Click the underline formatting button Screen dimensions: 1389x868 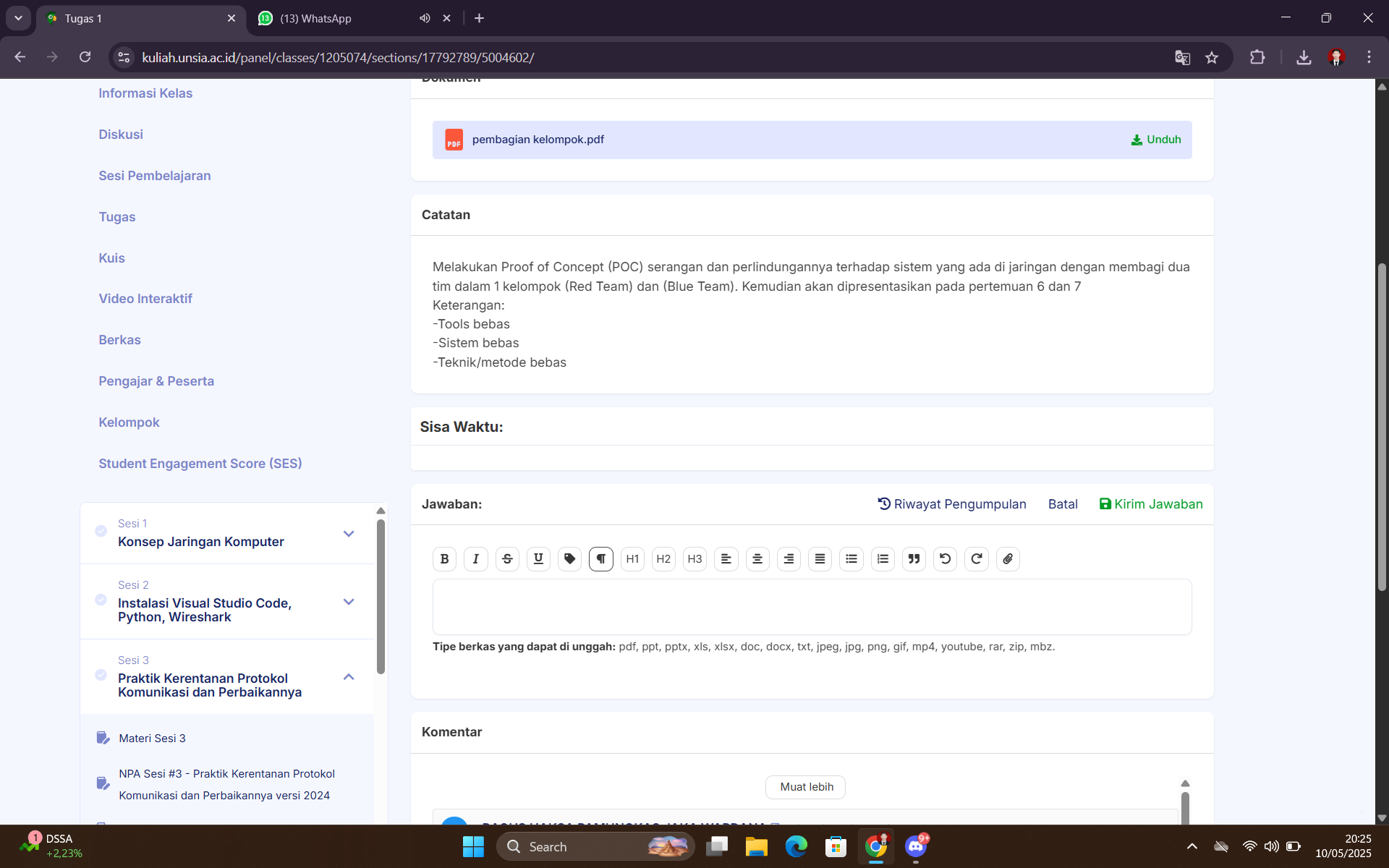pyautogui.click(x=538, y=558)
